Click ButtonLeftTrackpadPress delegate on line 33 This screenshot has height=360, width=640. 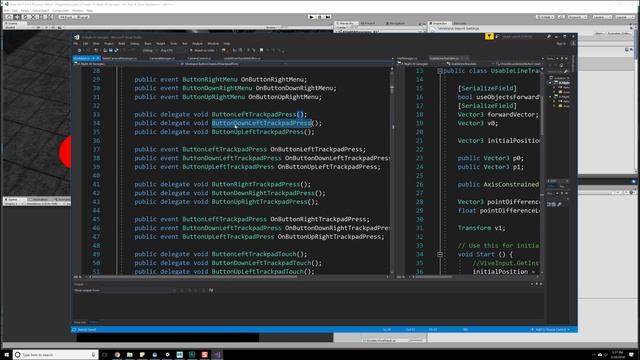click(x=254, y=114)
